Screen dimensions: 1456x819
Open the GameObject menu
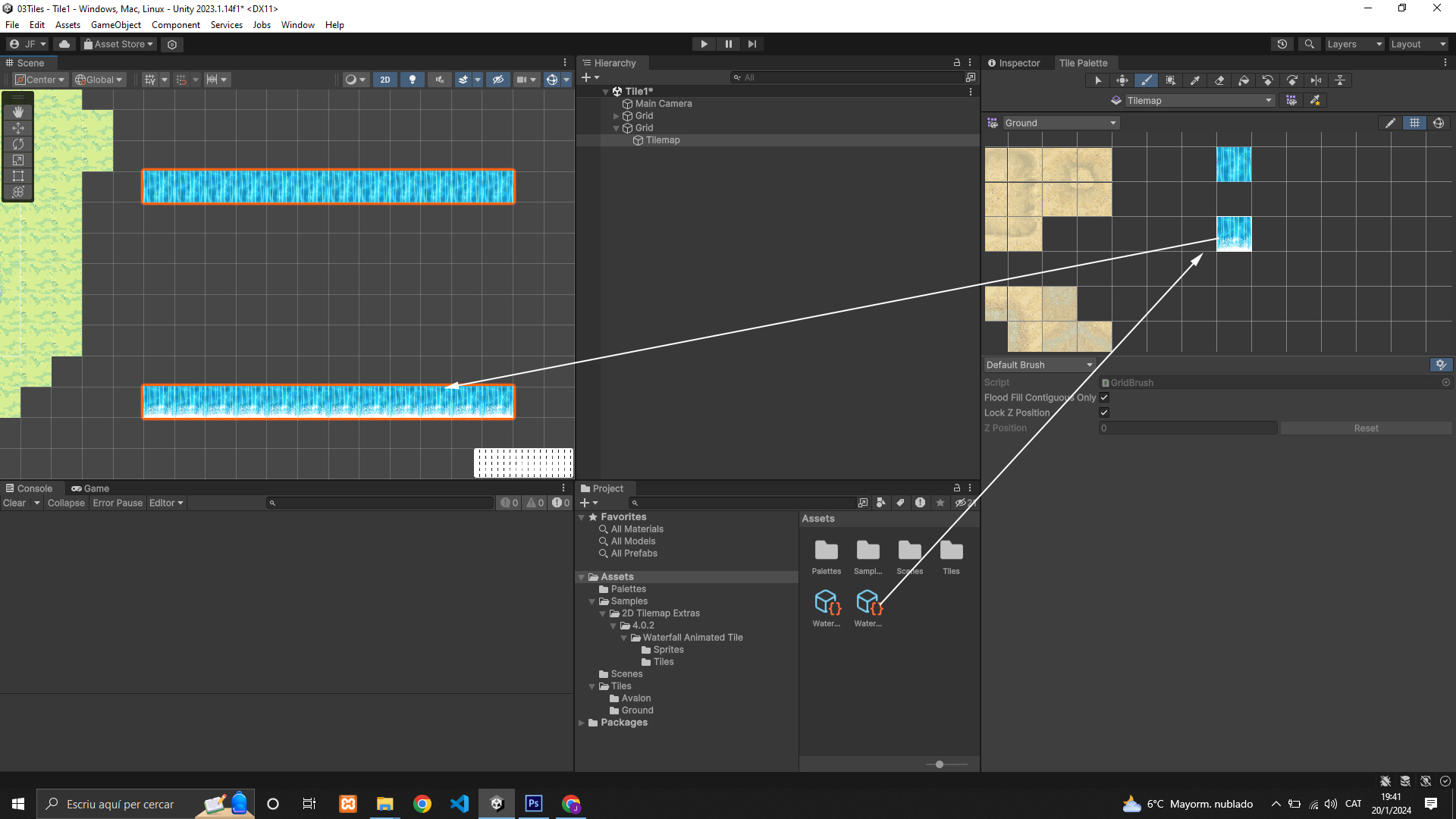pos(115,25)
